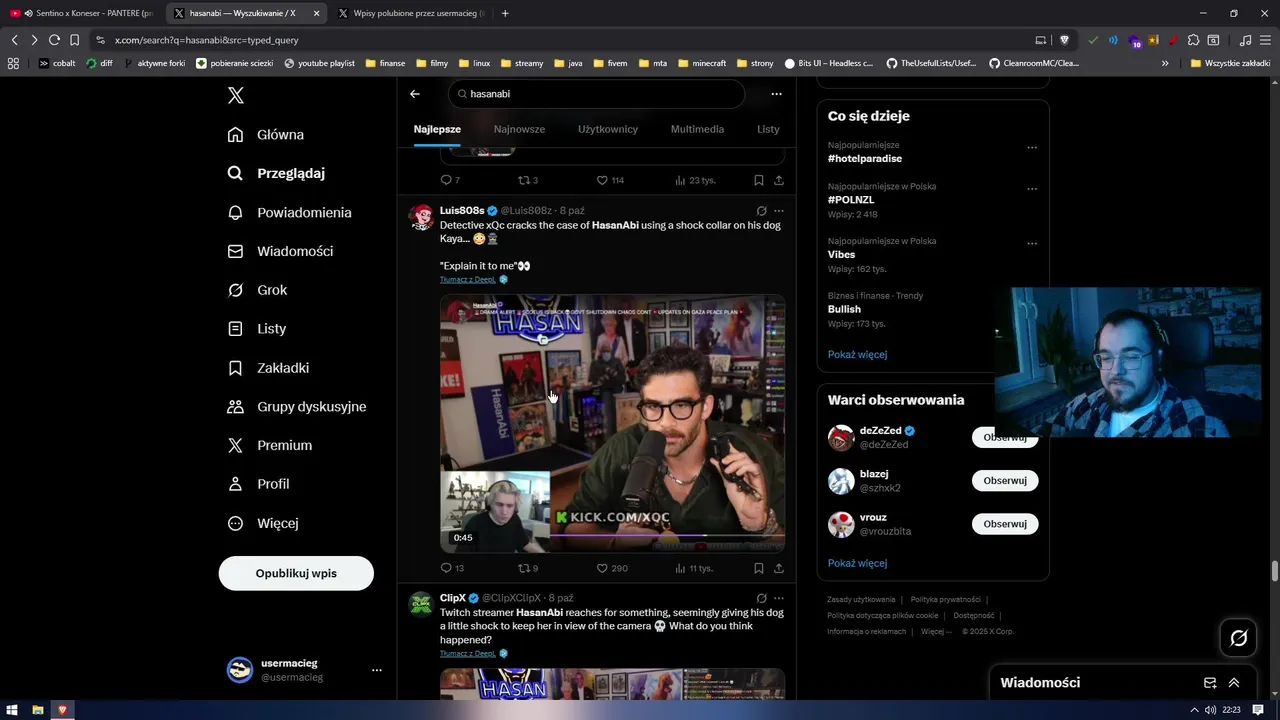The image size is (1280, 720).
Task: Bookmark the top post with 23 tys. views
Action: coord(759,180)
